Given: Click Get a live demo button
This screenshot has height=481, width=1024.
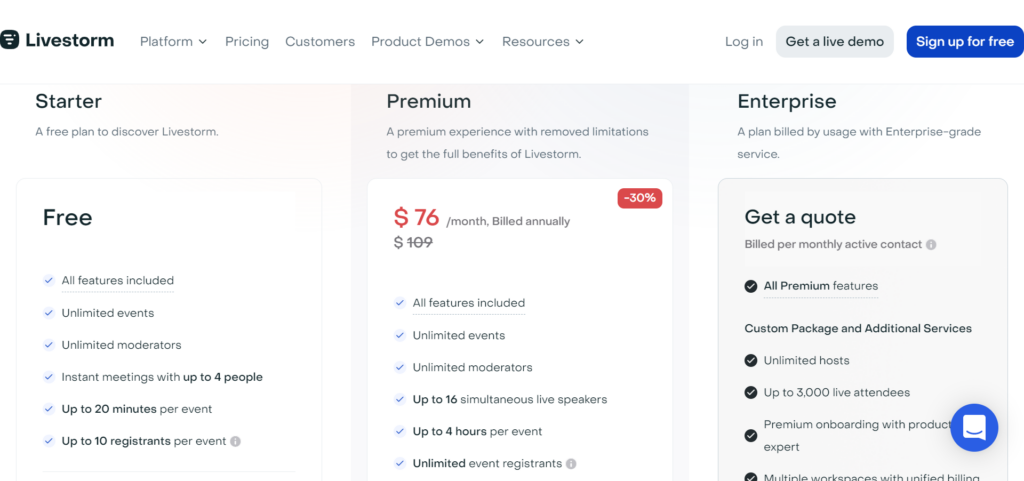Looking at the screenshot, I should coord(835,42).
